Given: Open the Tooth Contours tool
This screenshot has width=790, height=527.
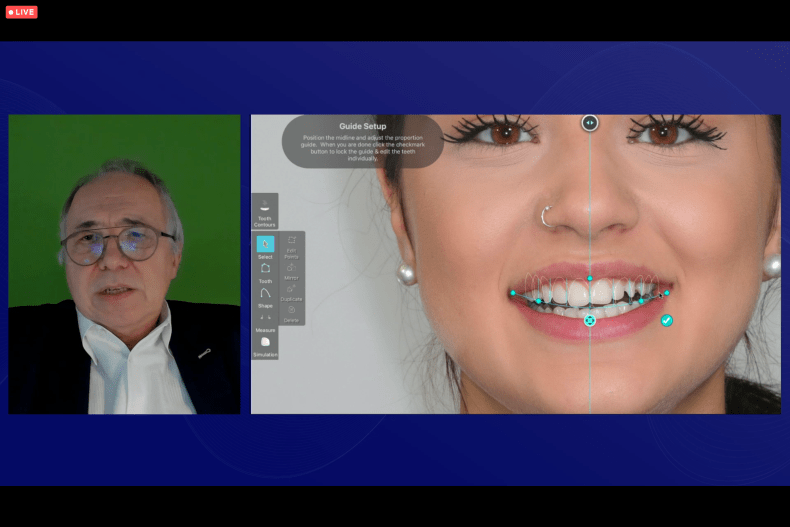Looking at the screenshot, I should (x=265, y=211).
